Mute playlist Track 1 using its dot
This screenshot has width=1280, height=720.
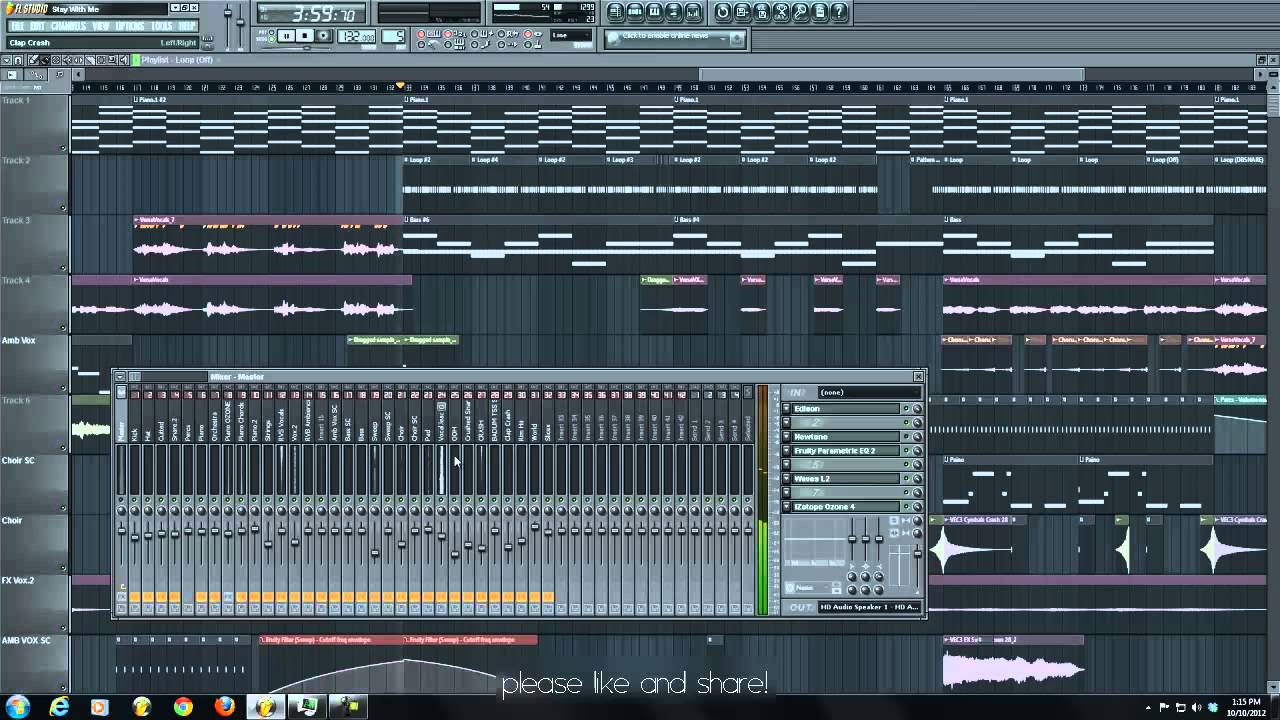click(x=63, y=148)
